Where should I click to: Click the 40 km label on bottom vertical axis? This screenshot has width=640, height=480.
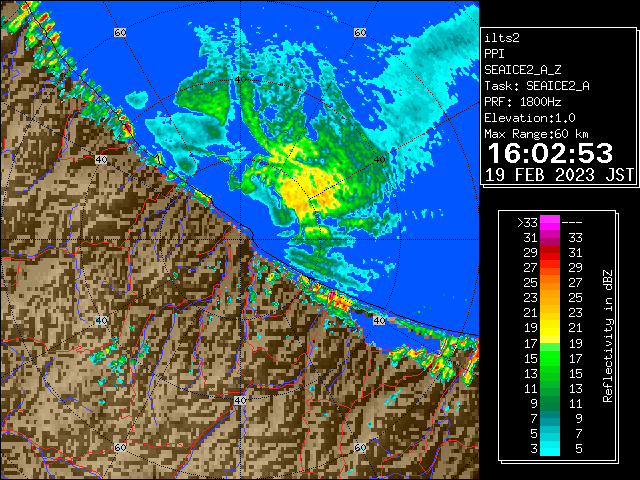[240, 400]
